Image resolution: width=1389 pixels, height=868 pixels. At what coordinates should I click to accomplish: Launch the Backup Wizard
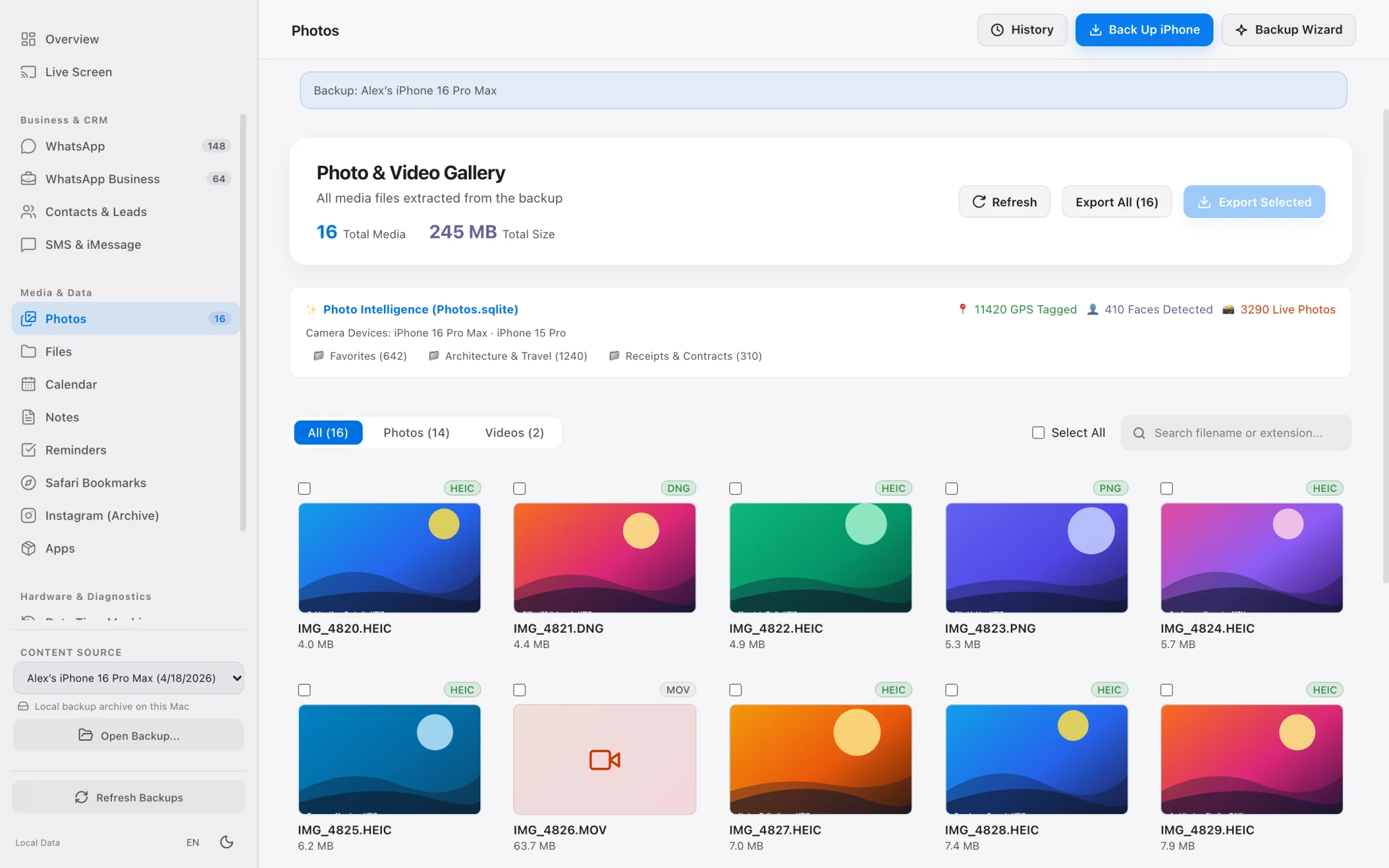coord(1288,30)
